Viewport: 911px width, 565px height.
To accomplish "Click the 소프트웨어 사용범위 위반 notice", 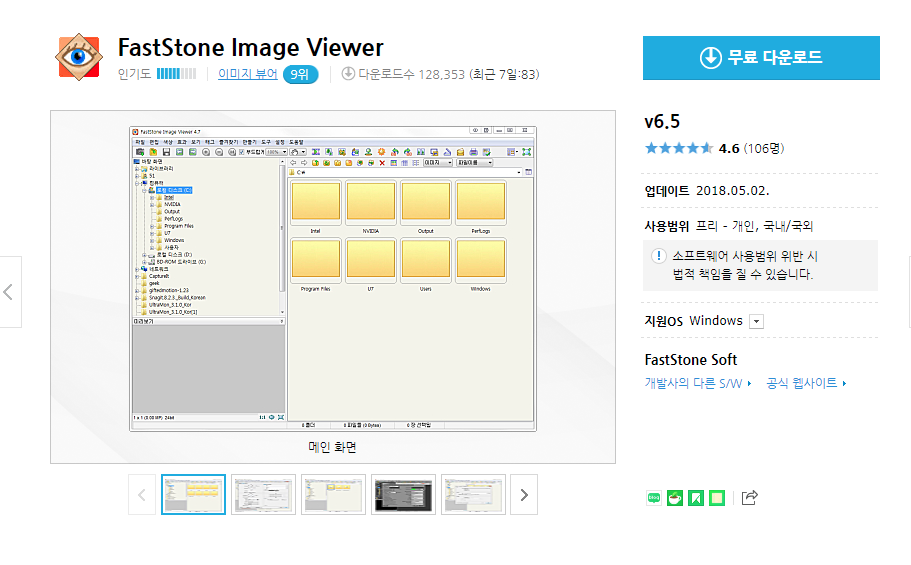I will [x=760, y=265].
